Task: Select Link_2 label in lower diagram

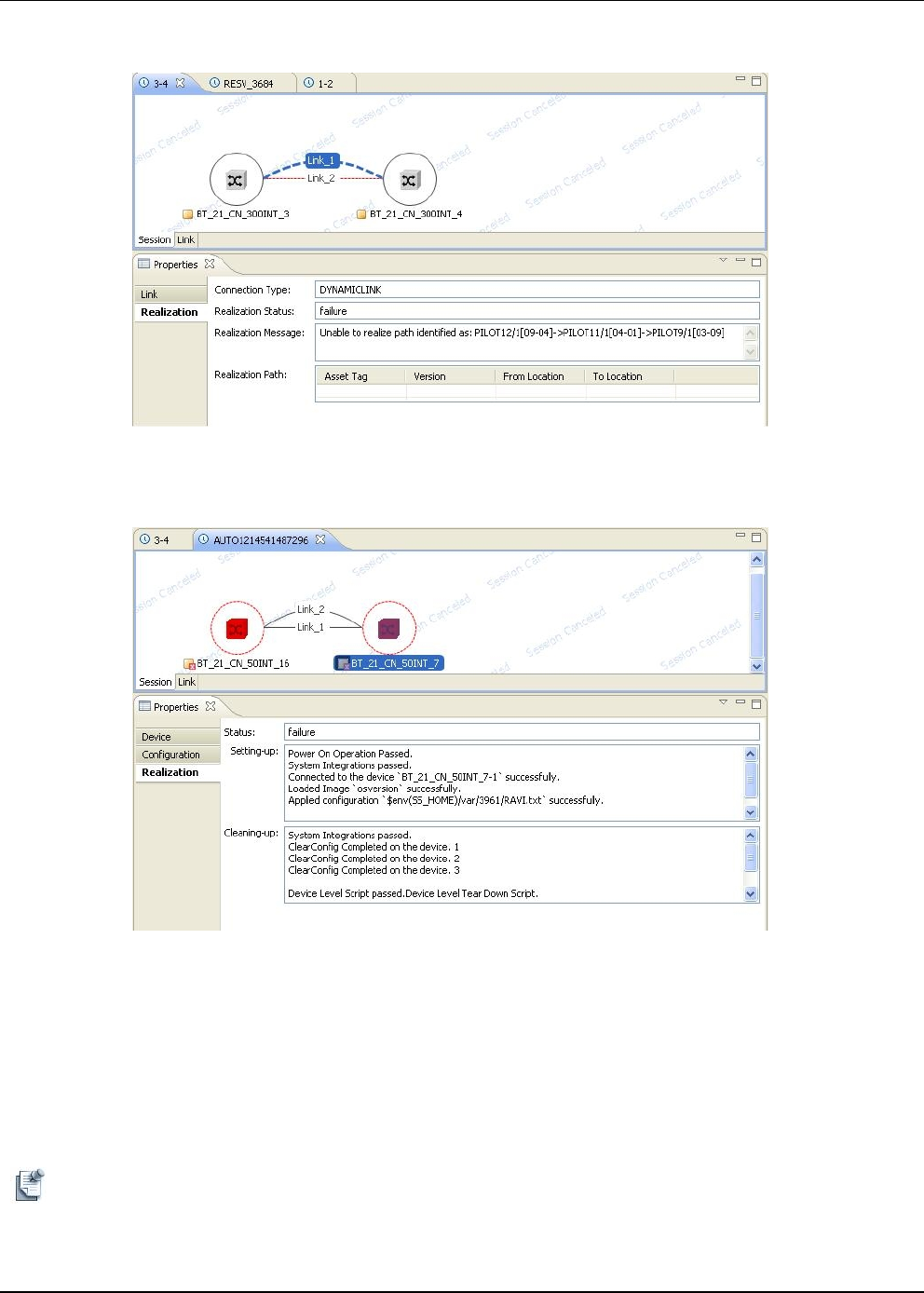Action: [311, 609]
